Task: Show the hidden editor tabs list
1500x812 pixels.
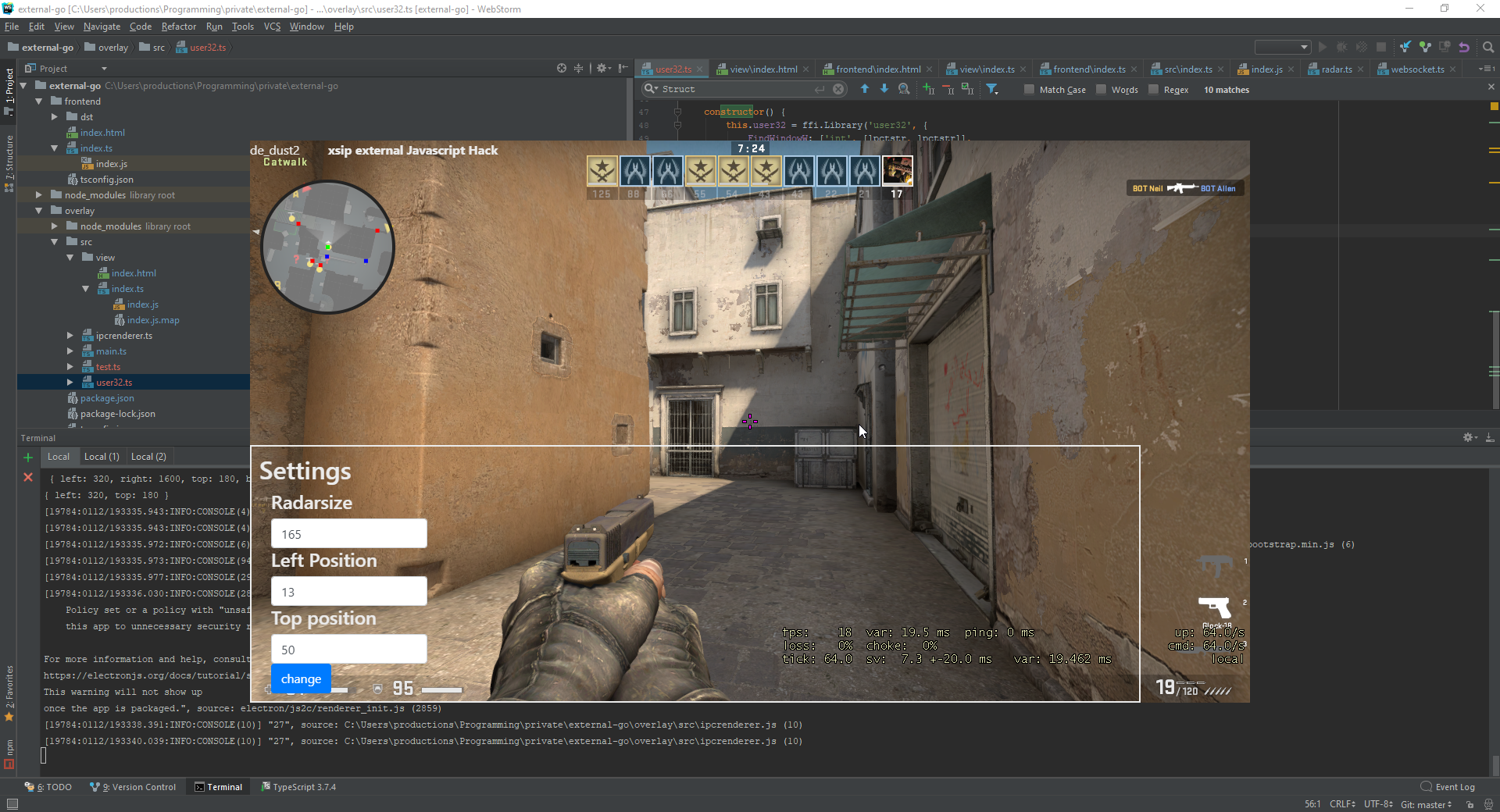Action: (1487, 69)
